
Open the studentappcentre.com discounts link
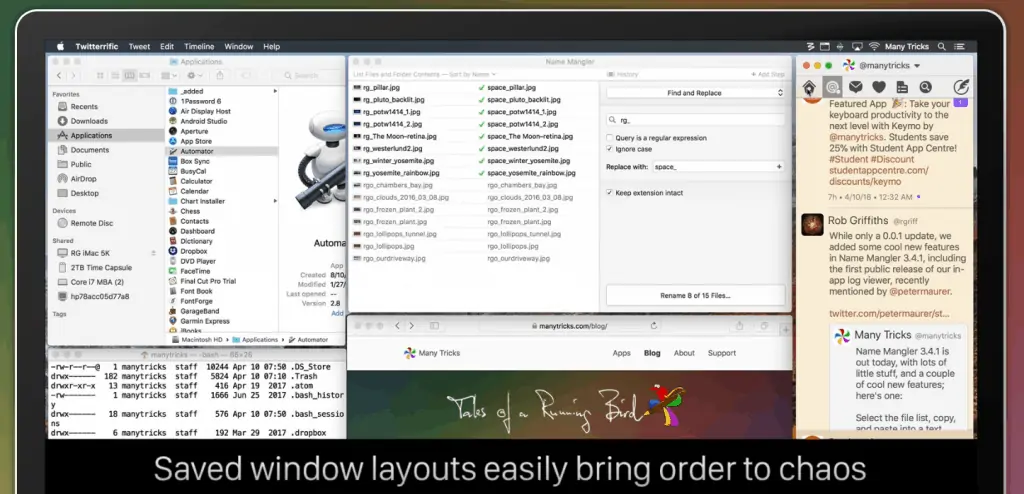879,176
